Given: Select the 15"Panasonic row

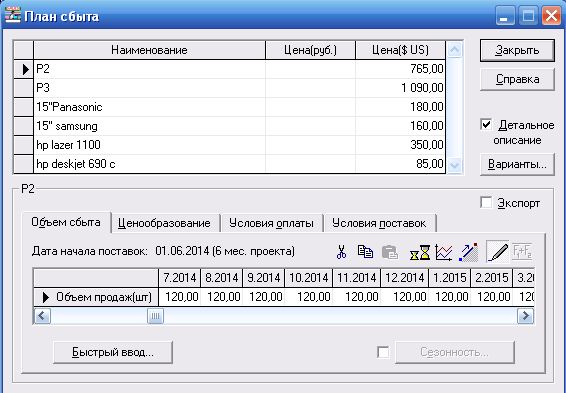Looking at the screenshot, I should pos(230,107).
